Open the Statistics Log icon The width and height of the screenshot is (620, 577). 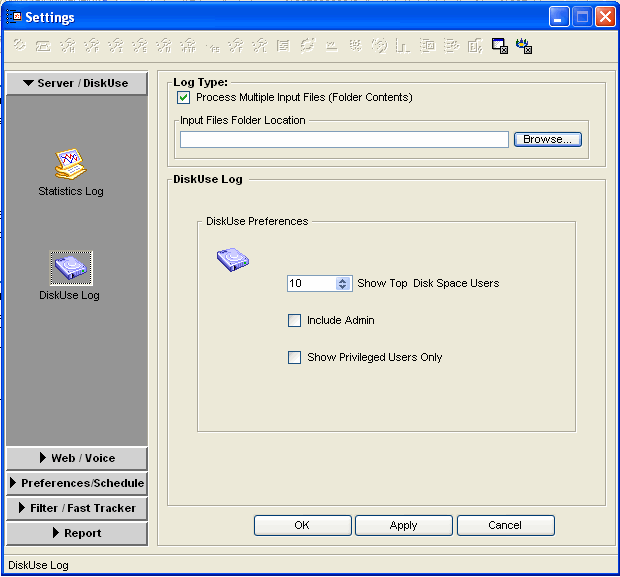click(x=70, y=163)
